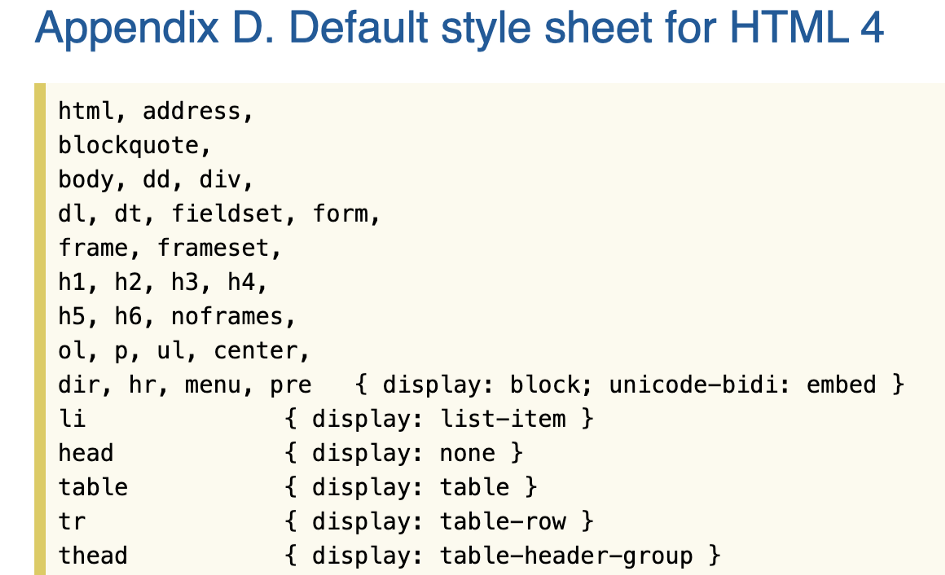Click the line 'h5, h6, noframes,'
The image size is (945, 575).
[x=177, y=316]
